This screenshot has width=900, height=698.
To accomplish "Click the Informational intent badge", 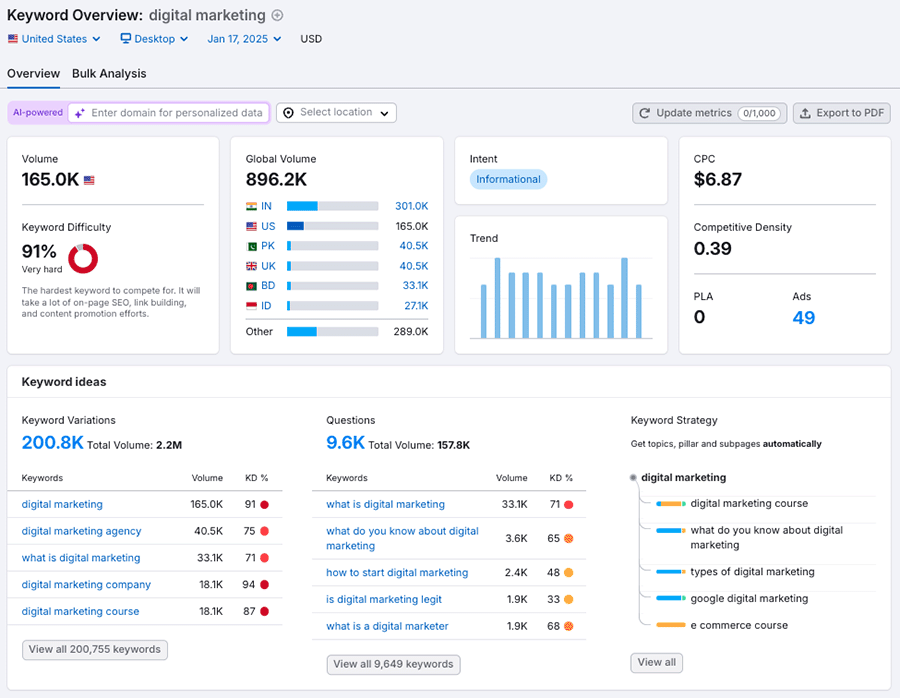I will click(509, 180).
